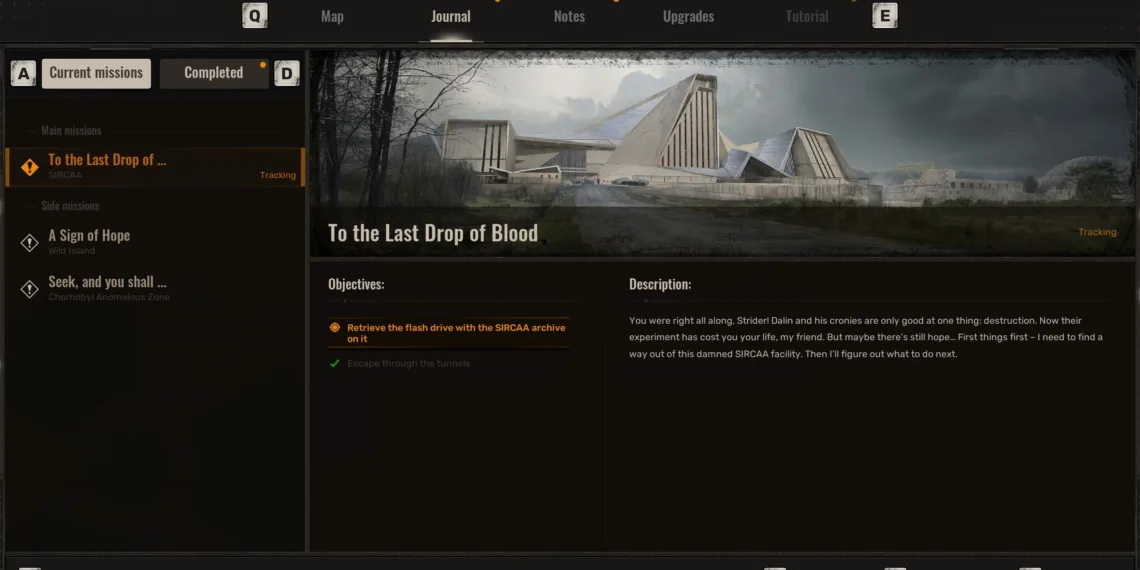Click the Q key hint icon
This screenshot has width=1140, height=570.
click(254, 15)
